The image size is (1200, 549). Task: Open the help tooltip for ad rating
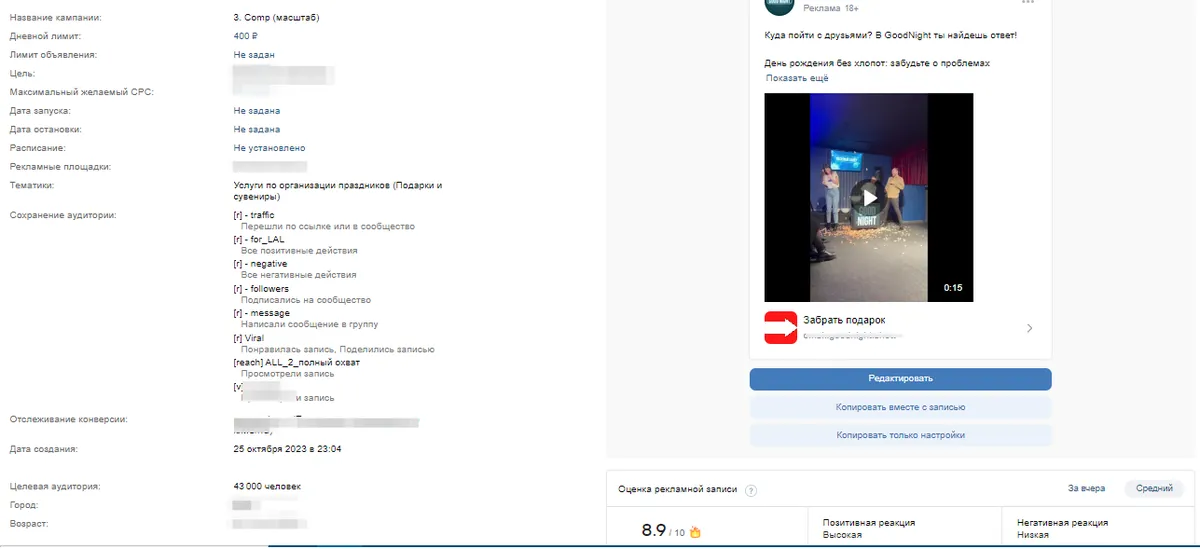(x=751, y=490)
